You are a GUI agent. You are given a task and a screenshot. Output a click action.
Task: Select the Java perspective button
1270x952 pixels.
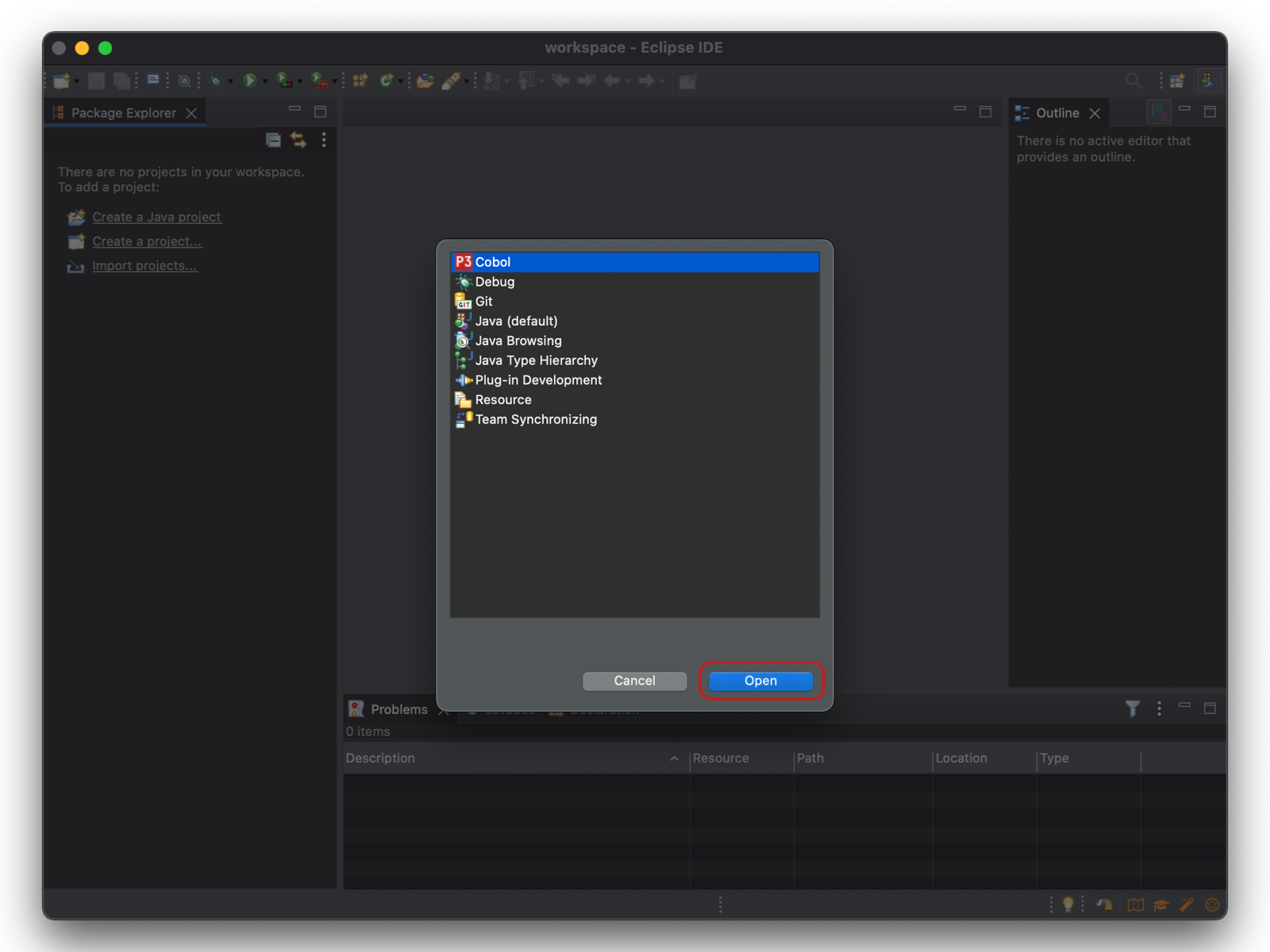[x=1208, y=81]
